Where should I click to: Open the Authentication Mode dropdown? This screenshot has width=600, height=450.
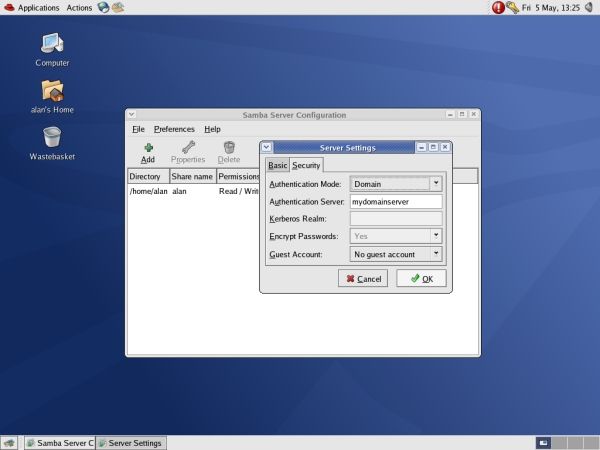click(x=396, y=184)
